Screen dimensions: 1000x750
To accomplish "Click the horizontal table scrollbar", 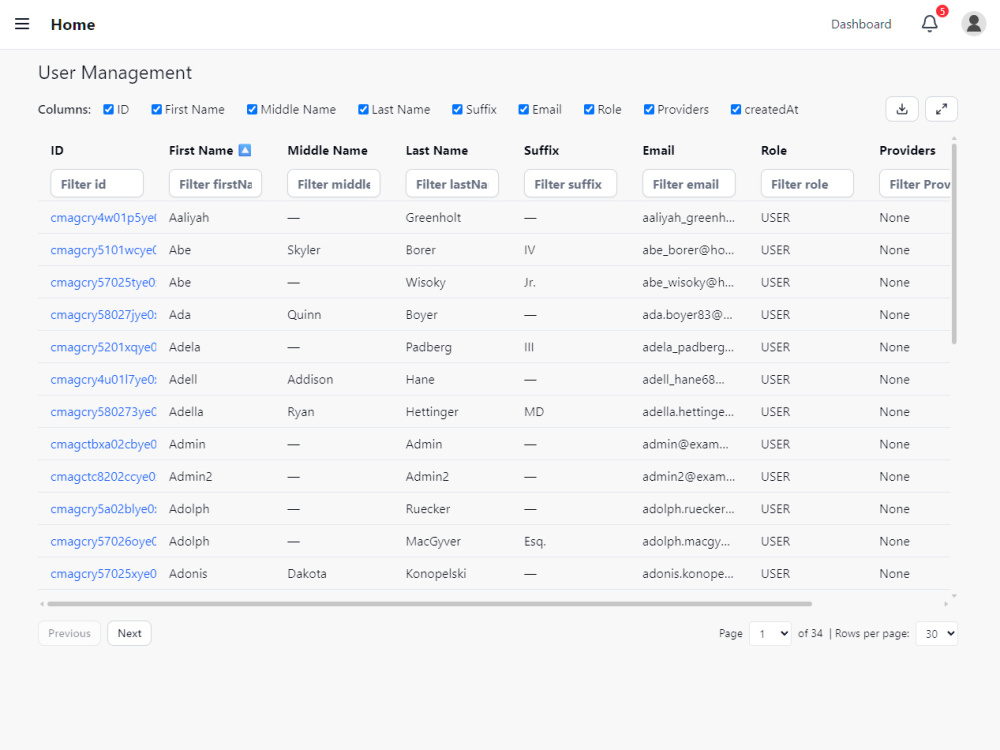I will (429, 603).
